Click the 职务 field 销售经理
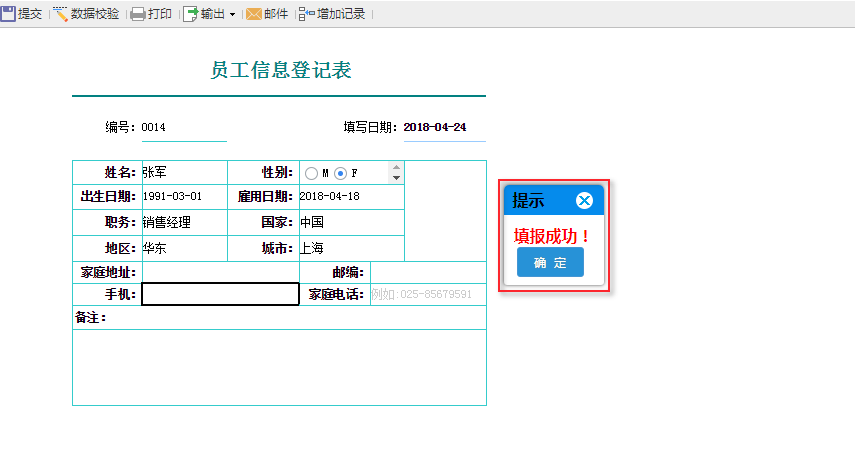855x476 pixels. [x=184, y=222]
